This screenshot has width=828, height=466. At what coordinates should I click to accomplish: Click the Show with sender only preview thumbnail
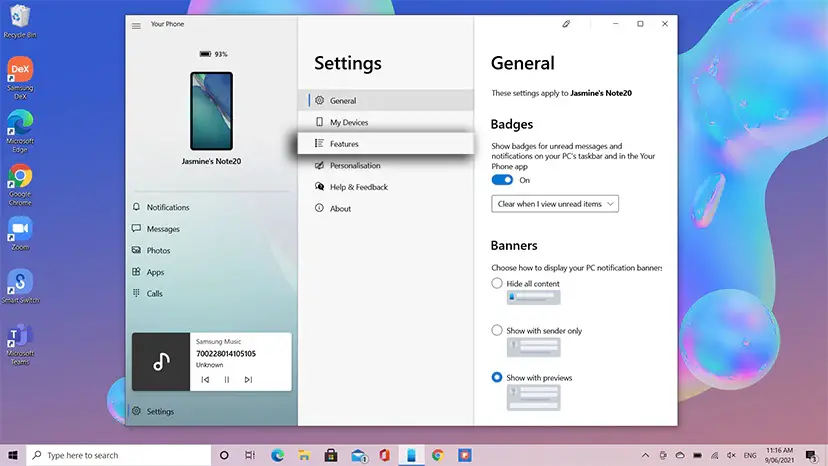(533, 347)
